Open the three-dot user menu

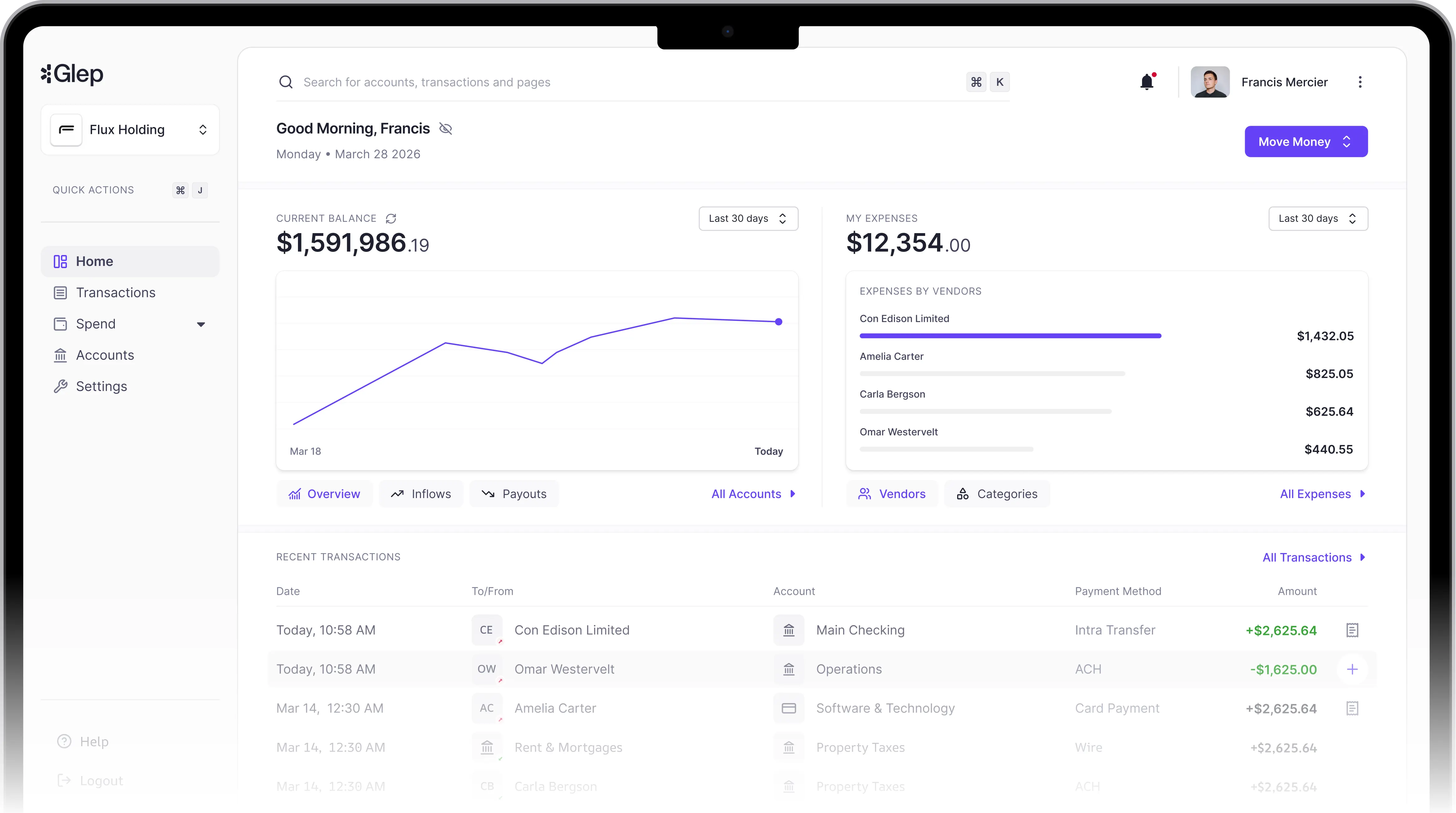1360,82
